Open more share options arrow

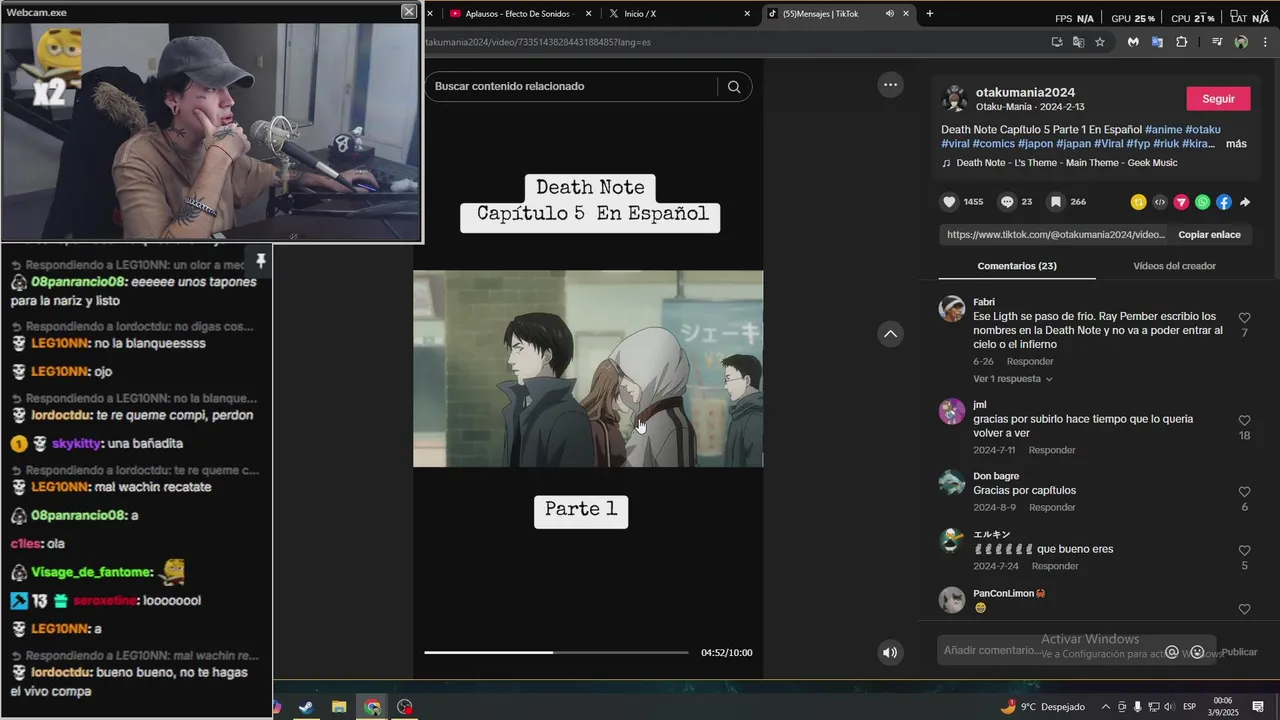coord(1245,202)
